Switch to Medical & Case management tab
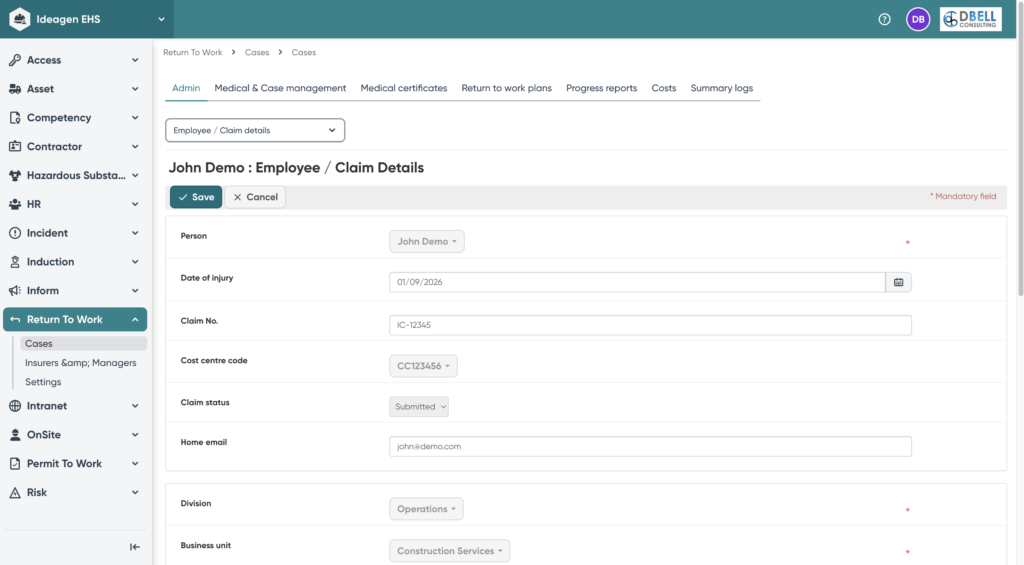Screen dimensions: 1024x565 pyautogui.click(x=280, y=88)
